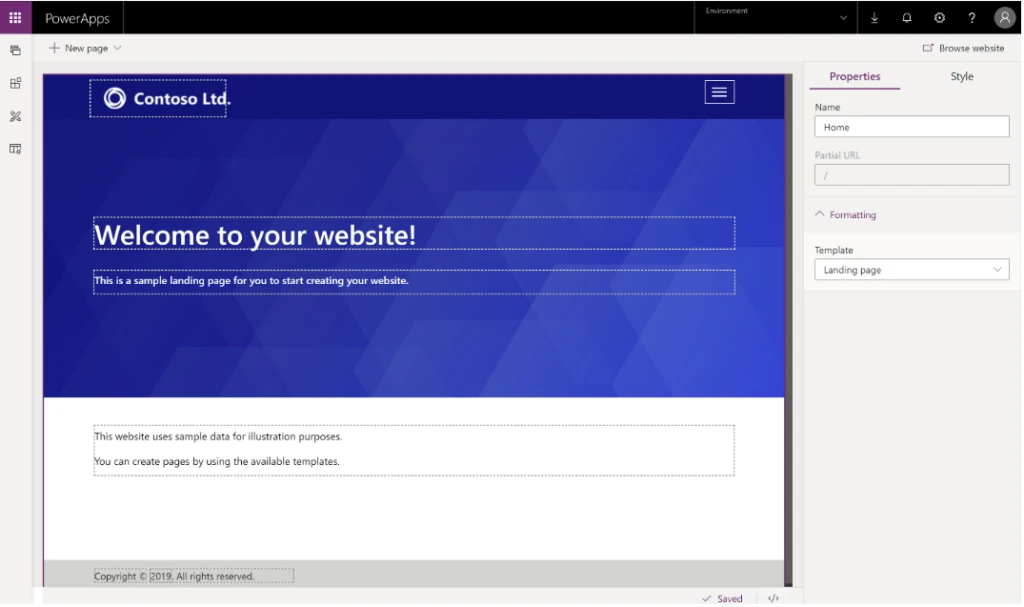This screenshot has height=607, width=1024.
Task: Open the Template dropdown showing Landing page
Action: 910,269
